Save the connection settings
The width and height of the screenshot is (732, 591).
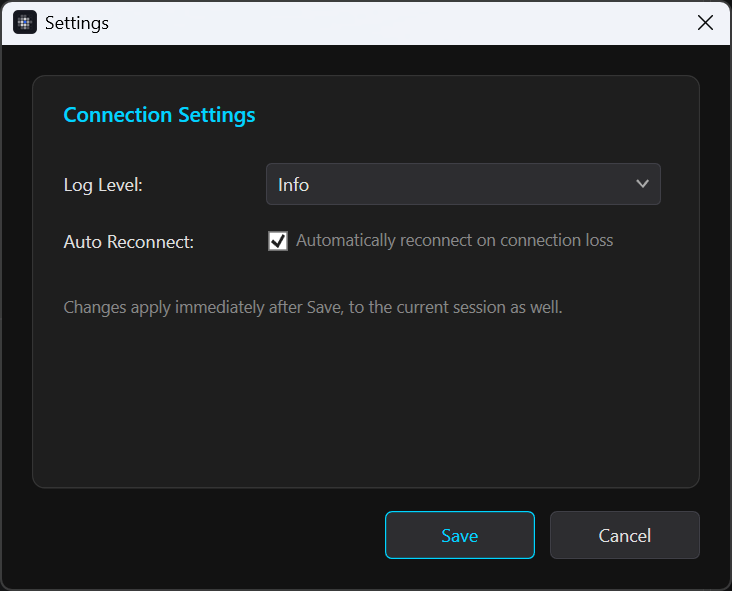(460, 535)
